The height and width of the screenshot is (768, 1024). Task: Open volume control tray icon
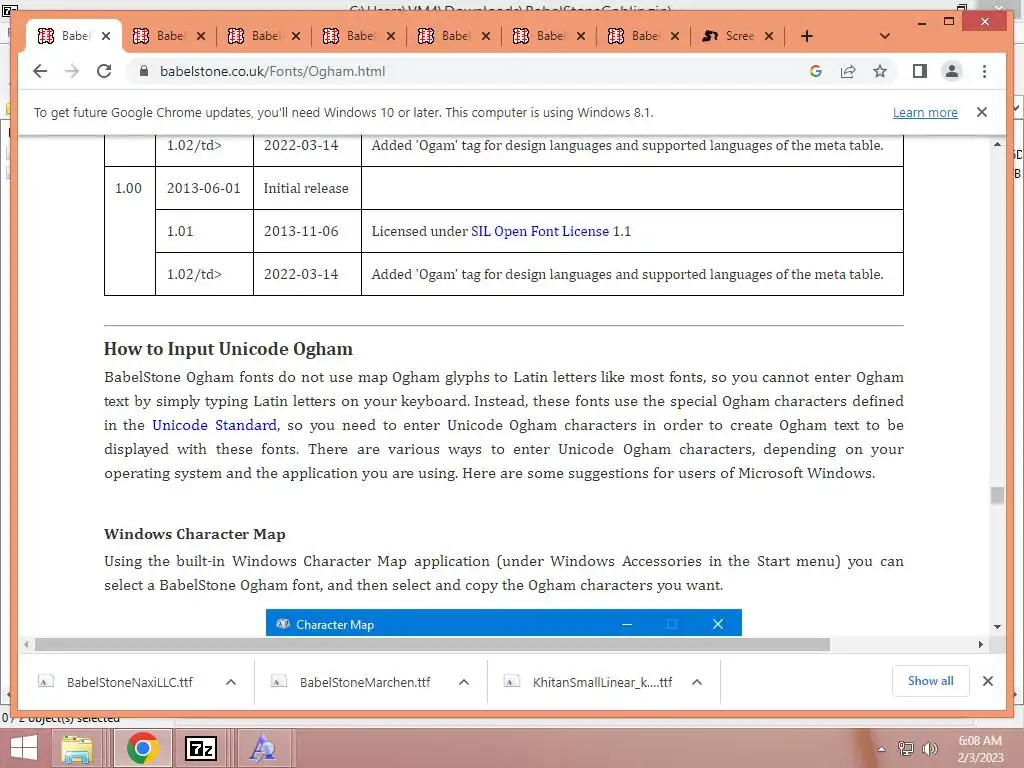click(929, 749)
